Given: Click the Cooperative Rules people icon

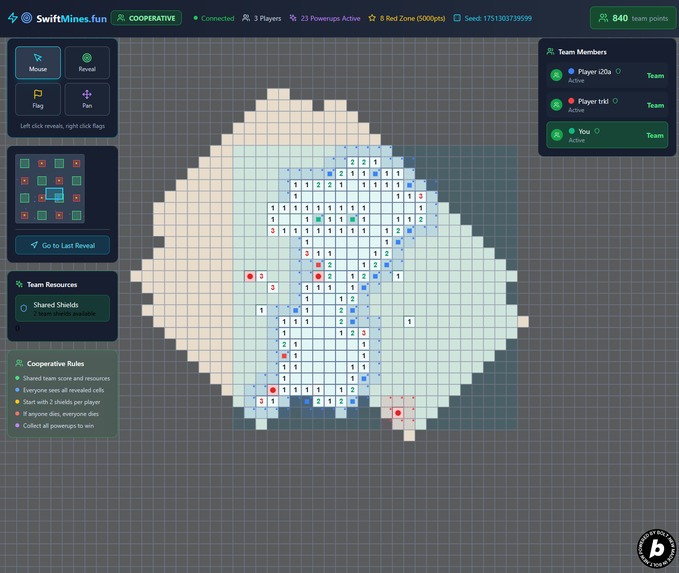Looking at the screenshot, I should 19,363.
